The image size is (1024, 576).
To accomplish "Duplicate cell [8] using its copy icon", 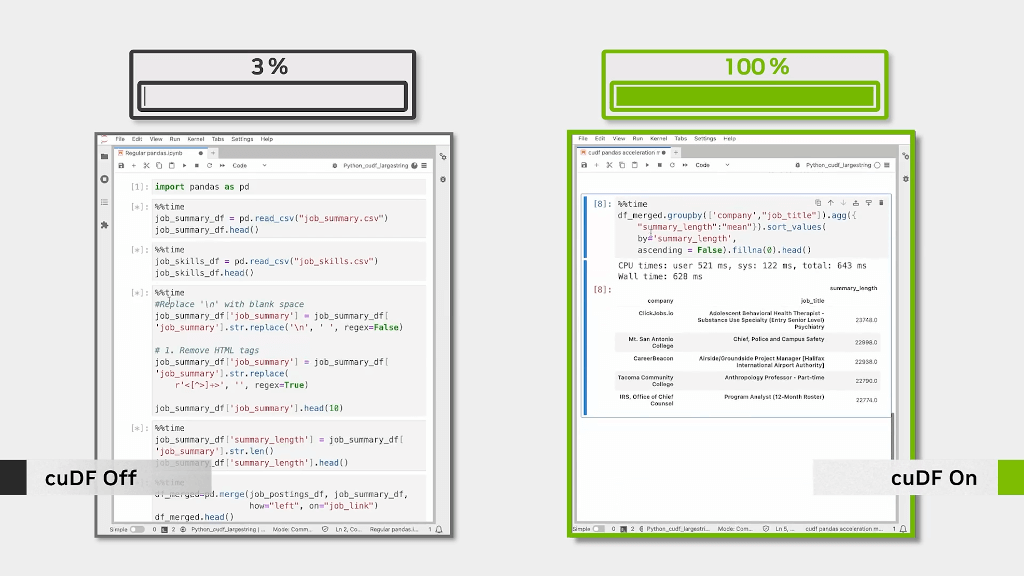I will [817, 203].
